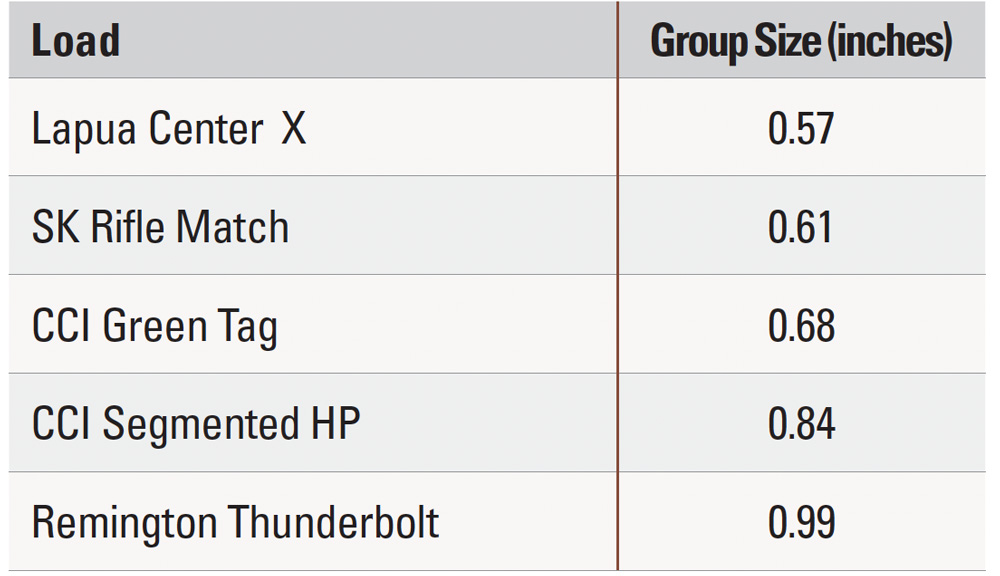Click the word Lapua in first row
This screenshot has height=576, width=1000.
coord(84,129)
